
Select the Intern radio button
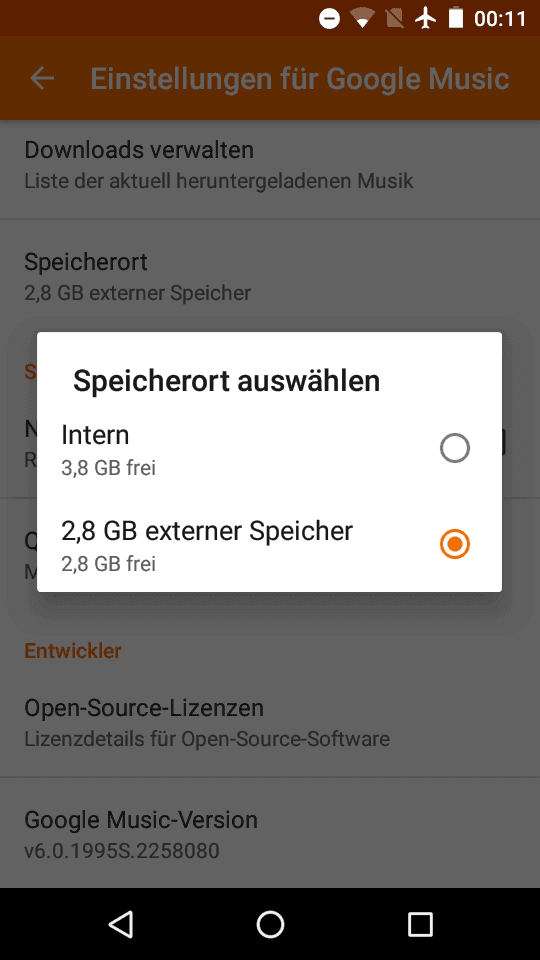click(455, 448)
